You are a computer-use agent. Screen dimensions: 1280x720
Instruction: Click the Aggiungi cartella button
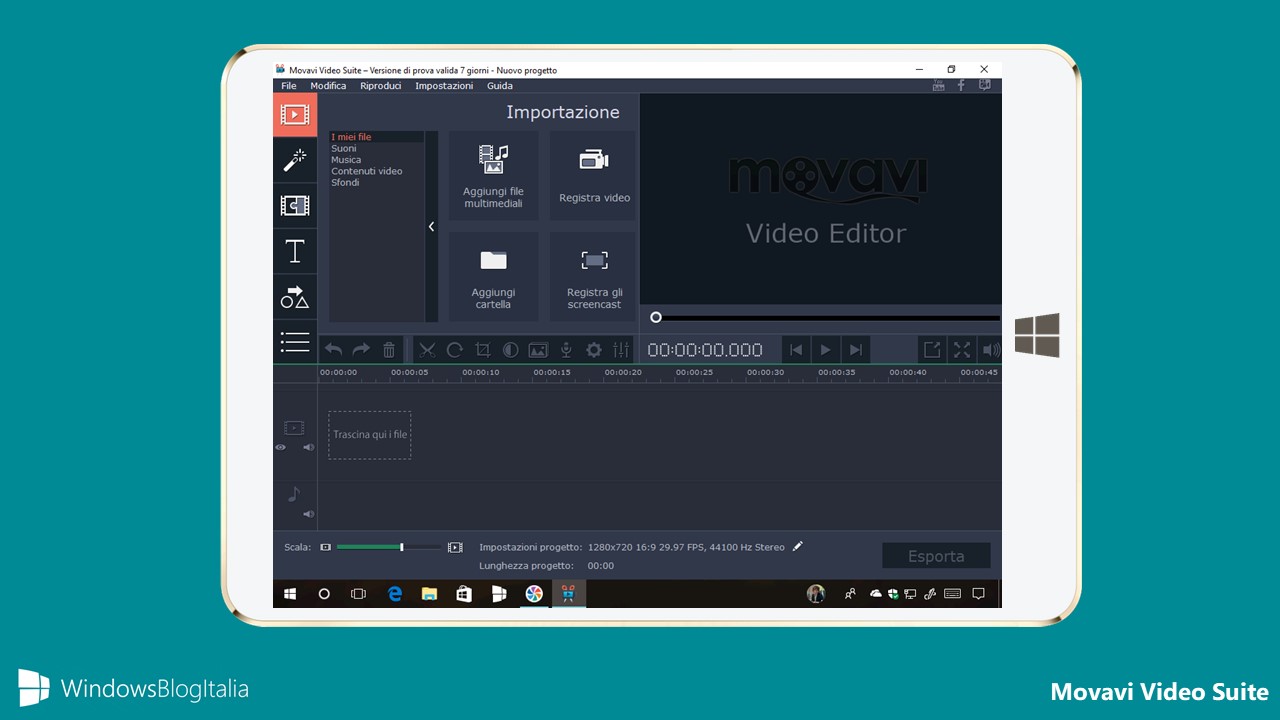(493, 277)
